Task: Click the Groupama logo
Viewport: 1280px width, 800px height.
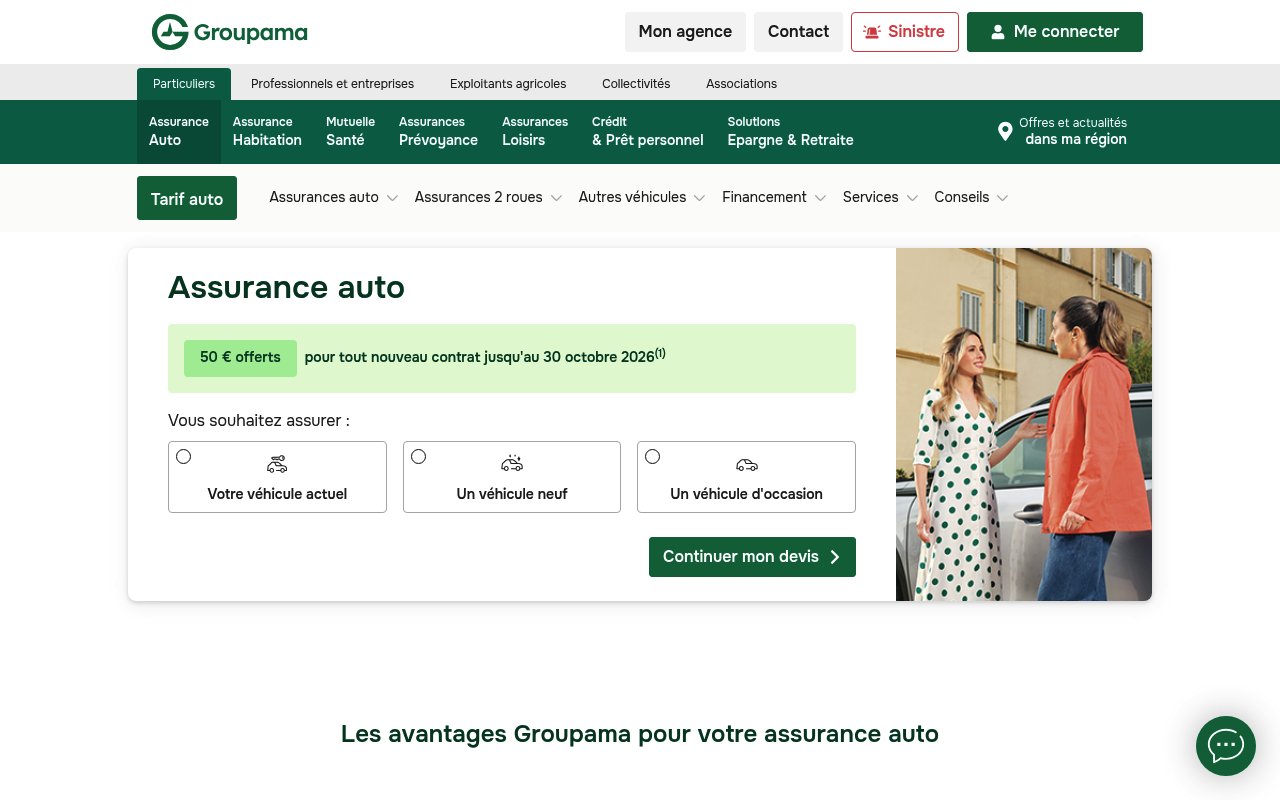Action: coord(230,32)
